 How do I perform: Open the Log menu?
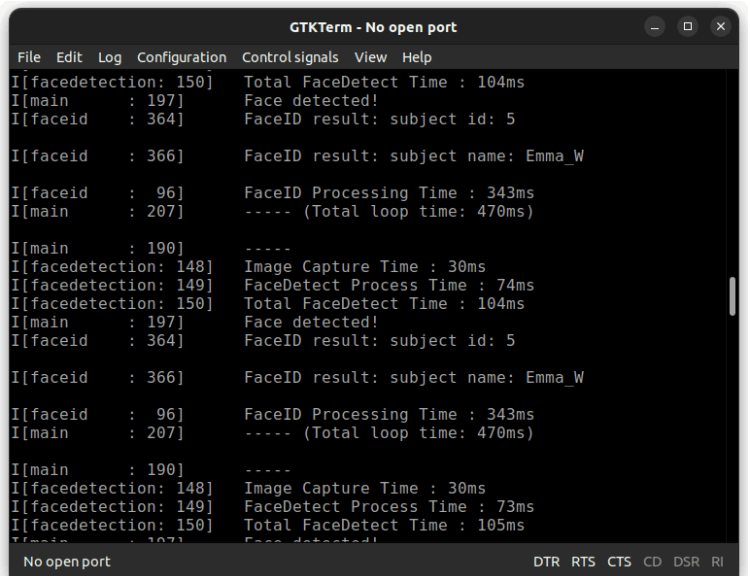point(110,57)
